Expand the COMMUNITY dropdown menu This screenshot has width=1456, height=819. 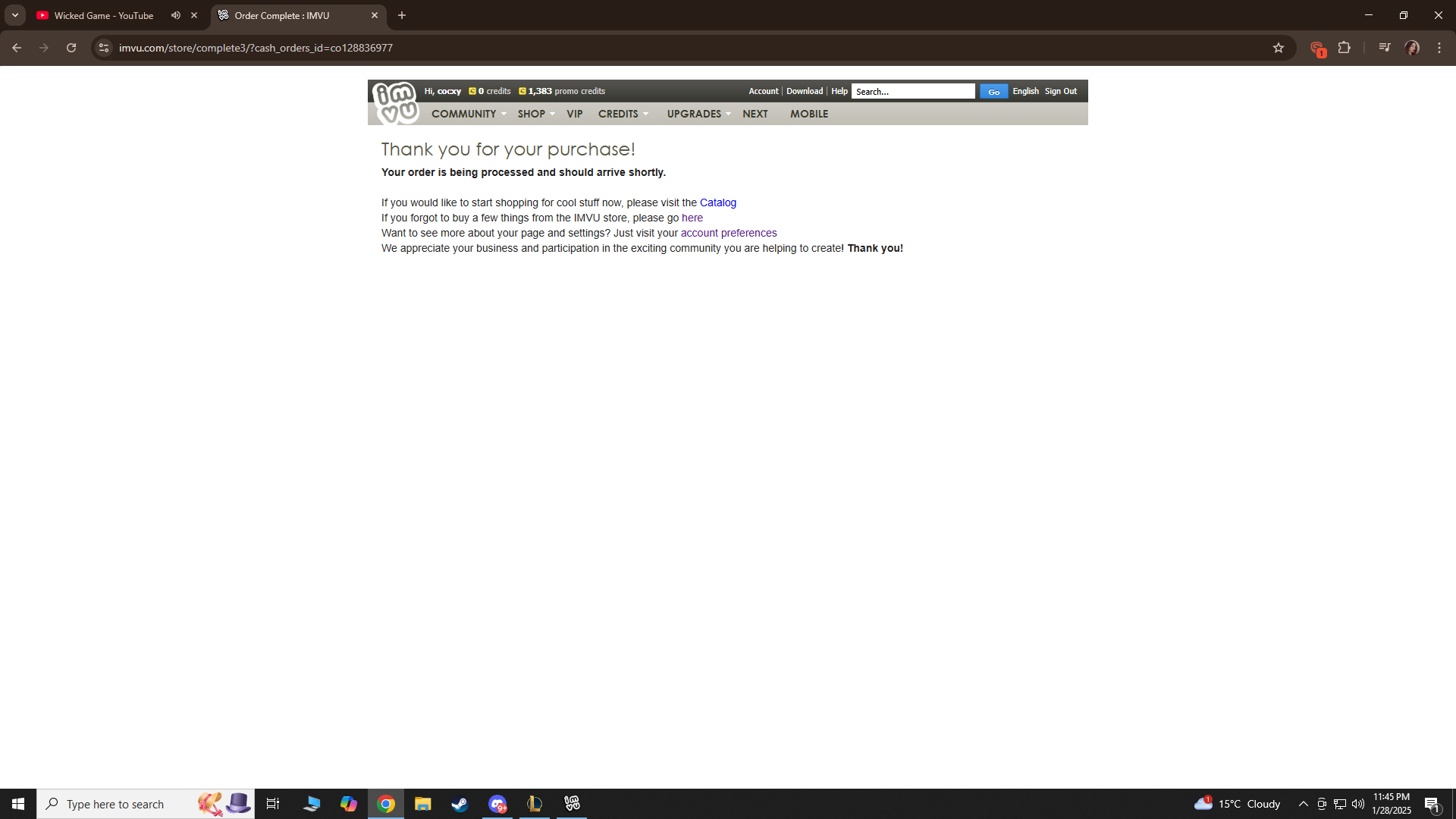pyautogui.click(x=468, y=114)
